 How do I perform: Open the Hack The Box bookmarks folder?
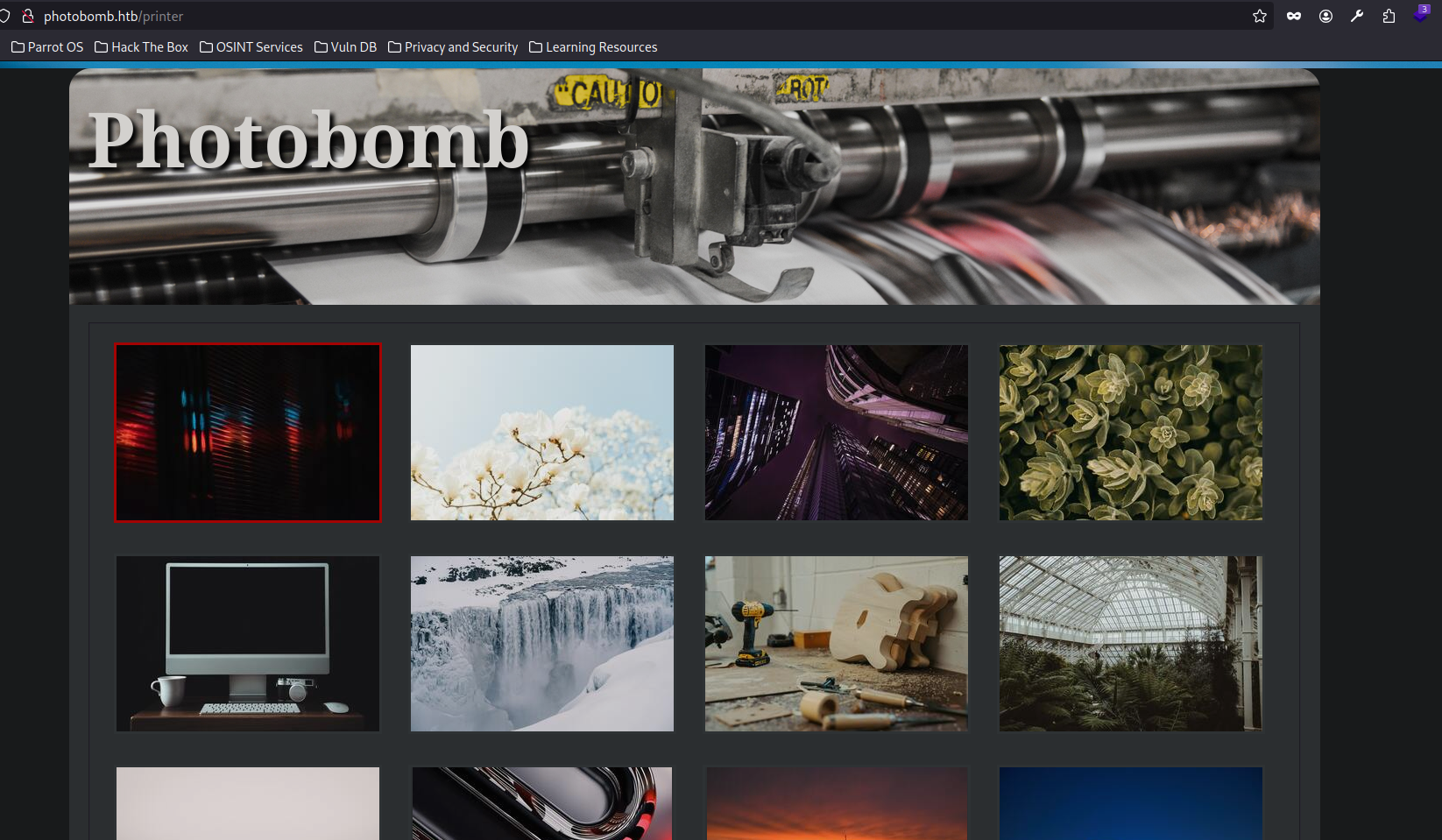pos(141,47)
